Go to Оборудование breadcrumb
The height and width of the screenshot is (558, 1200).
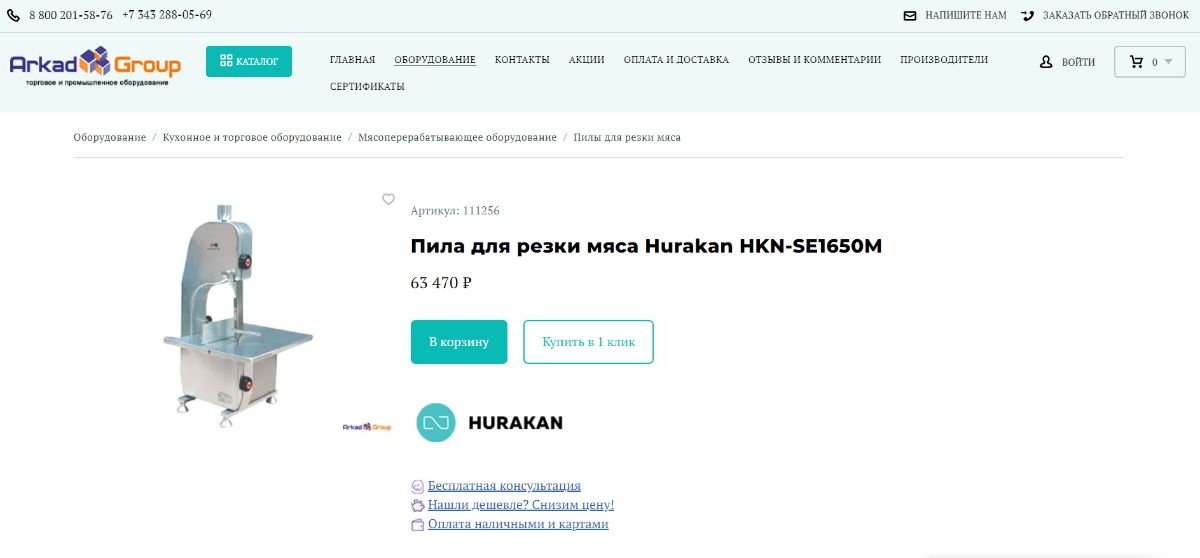coord(109,137)
